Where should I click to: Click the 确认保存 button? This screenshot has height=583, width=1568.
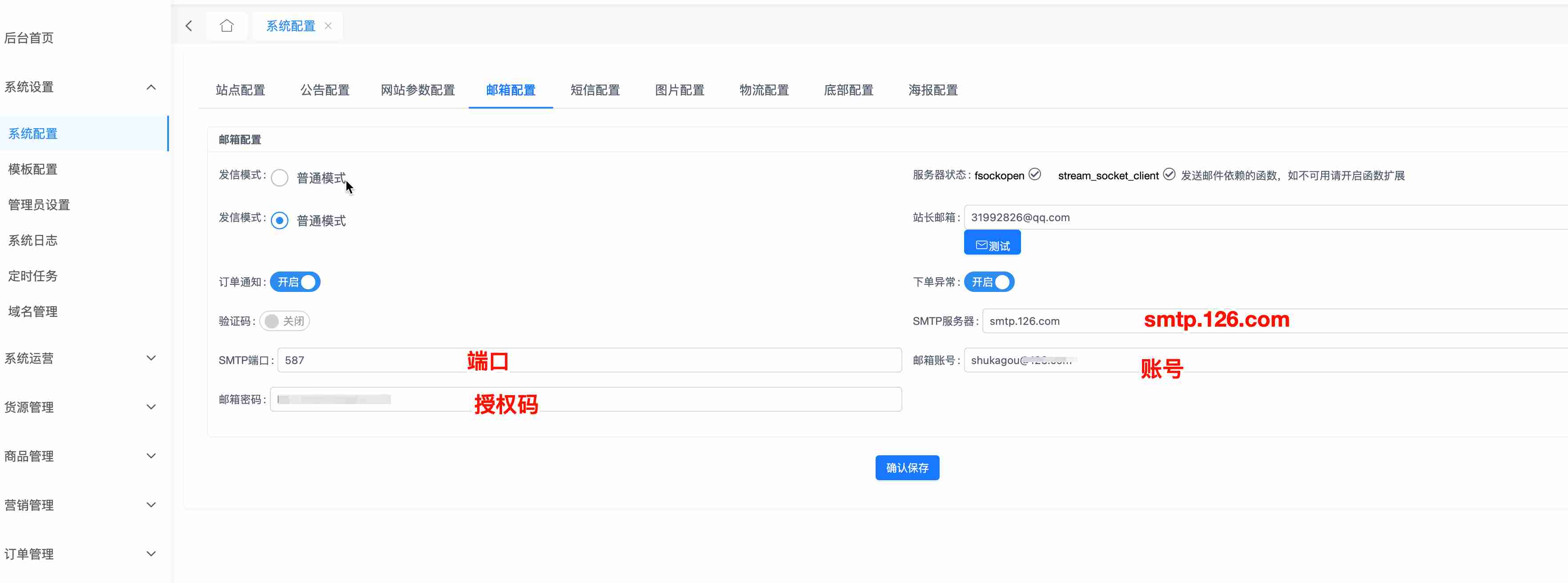pos(907,468)
